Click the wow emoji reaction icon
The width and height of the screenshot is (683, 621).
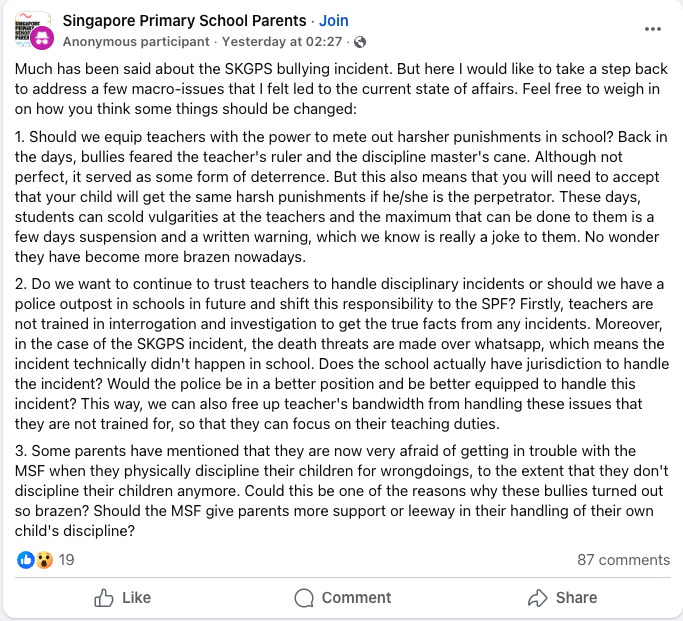pyautogui.click(x=43, y=560)
